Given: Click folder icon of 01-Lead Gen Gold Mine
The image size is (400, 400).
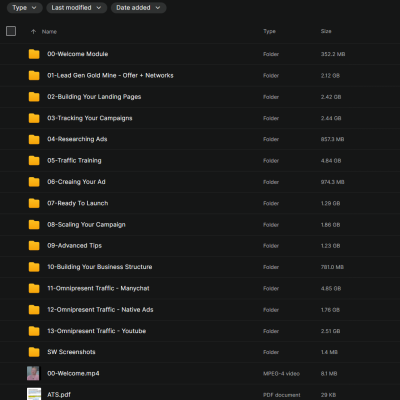Looking at the screenshot, I should pos(34,75).
